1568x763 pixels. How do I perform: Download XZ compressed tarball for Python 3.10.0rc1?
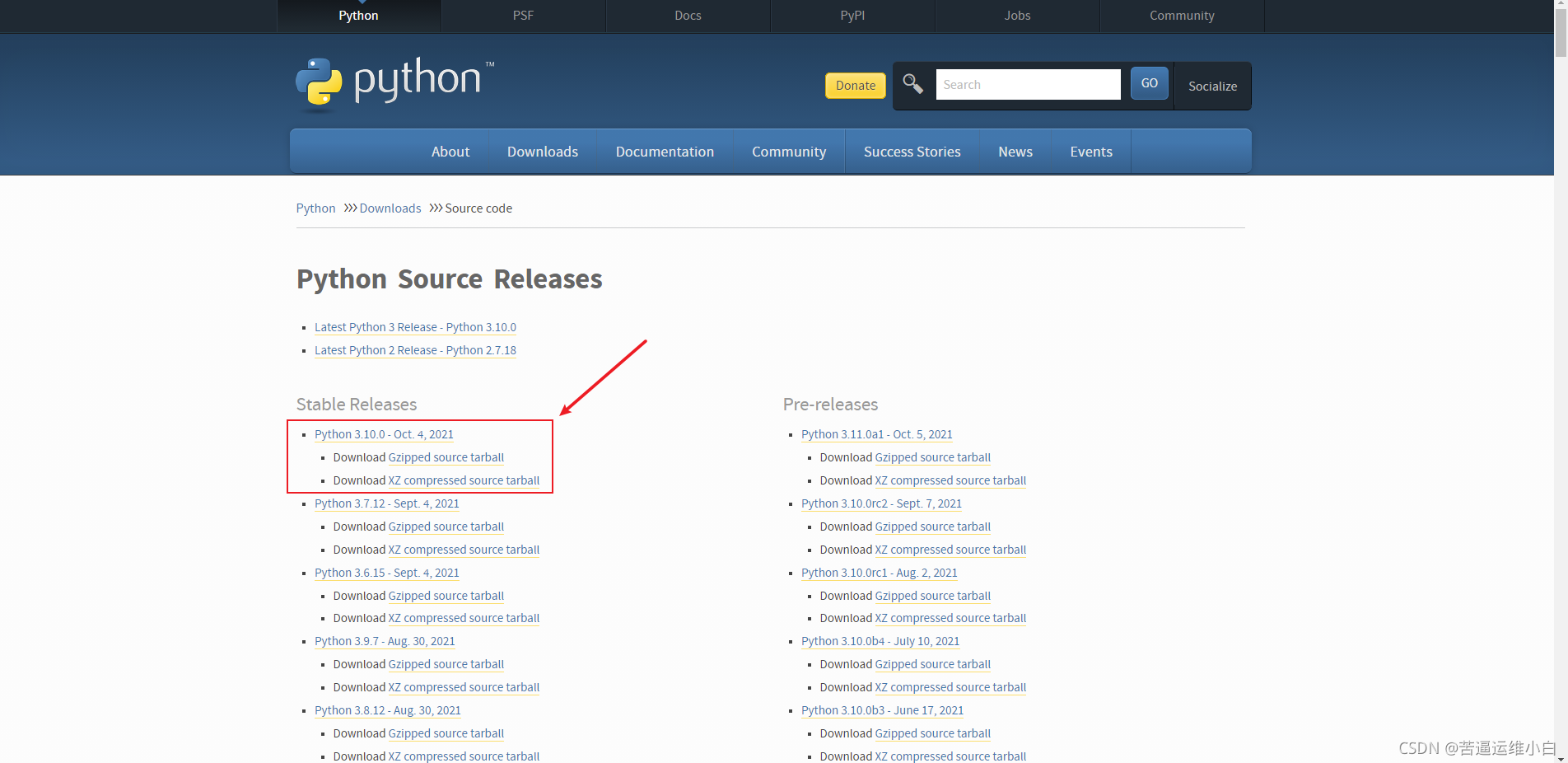point(950,618)
